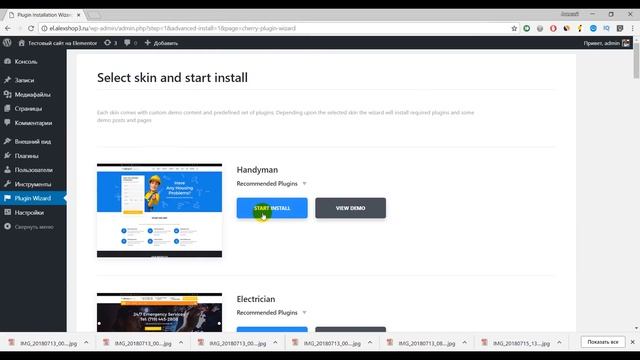This screenshot has width=640, height=360.
Task: Open Chrome three-dot menu
Action: (x=632, y=28)
